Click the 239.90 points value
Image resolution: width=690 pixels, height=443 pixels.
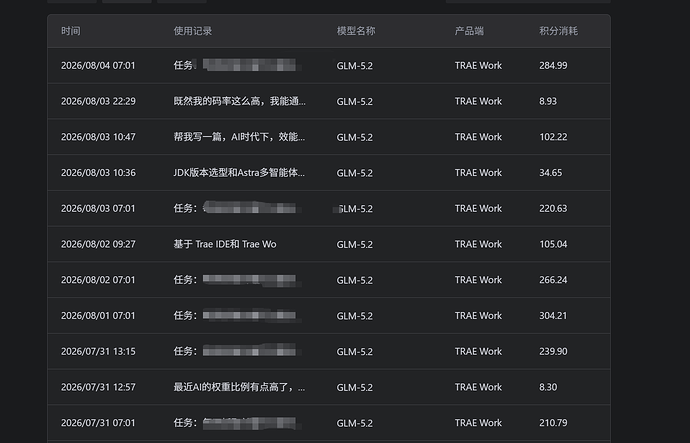coord(553,351)
